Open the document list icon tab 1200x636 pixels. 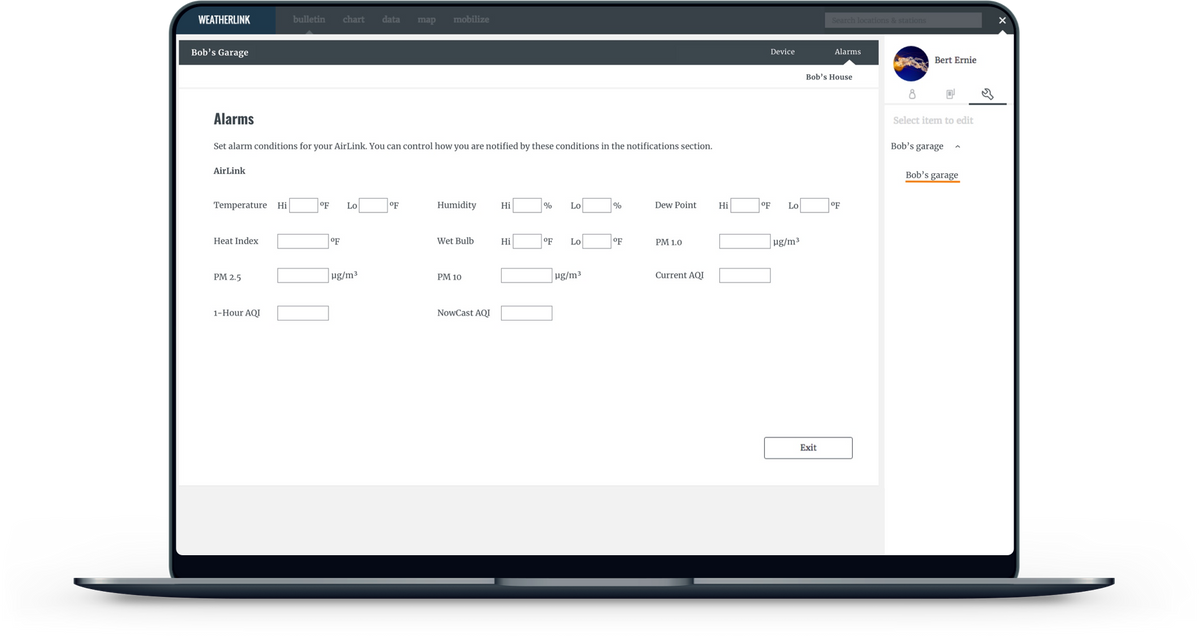click(950, 94)
